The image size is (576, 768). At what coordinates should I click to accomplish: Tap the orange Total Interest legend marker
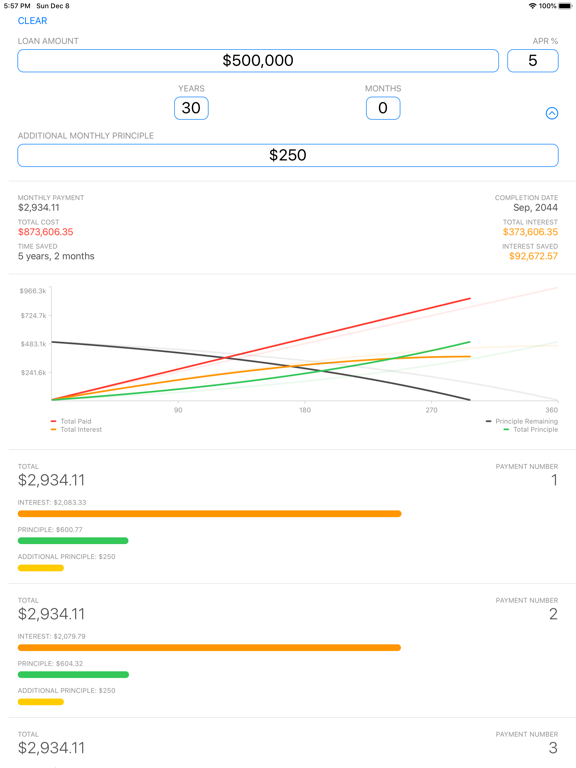pyautogui.click(x=53, y=430)
